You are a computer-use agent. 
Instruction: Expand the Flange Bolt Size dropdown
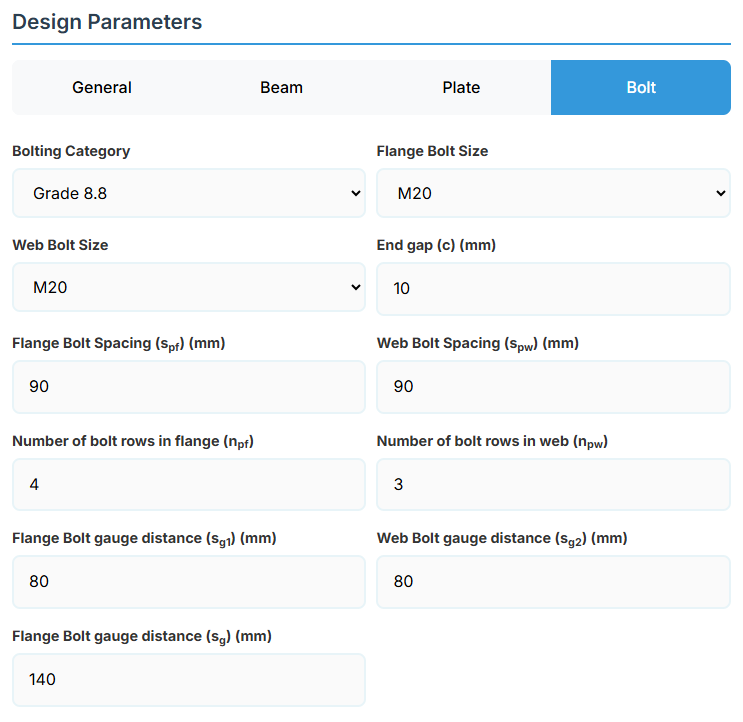tap(553, 194)
